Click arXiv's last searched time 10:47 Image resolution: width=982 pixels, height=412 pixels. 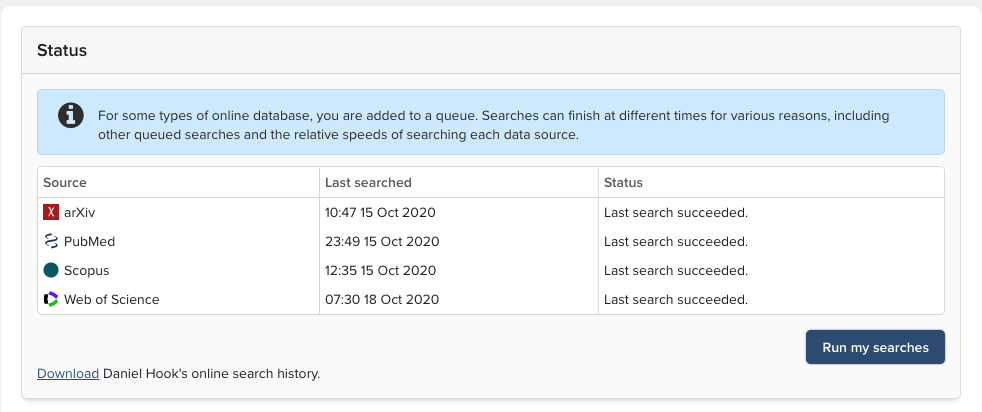[x=380, y=213]
